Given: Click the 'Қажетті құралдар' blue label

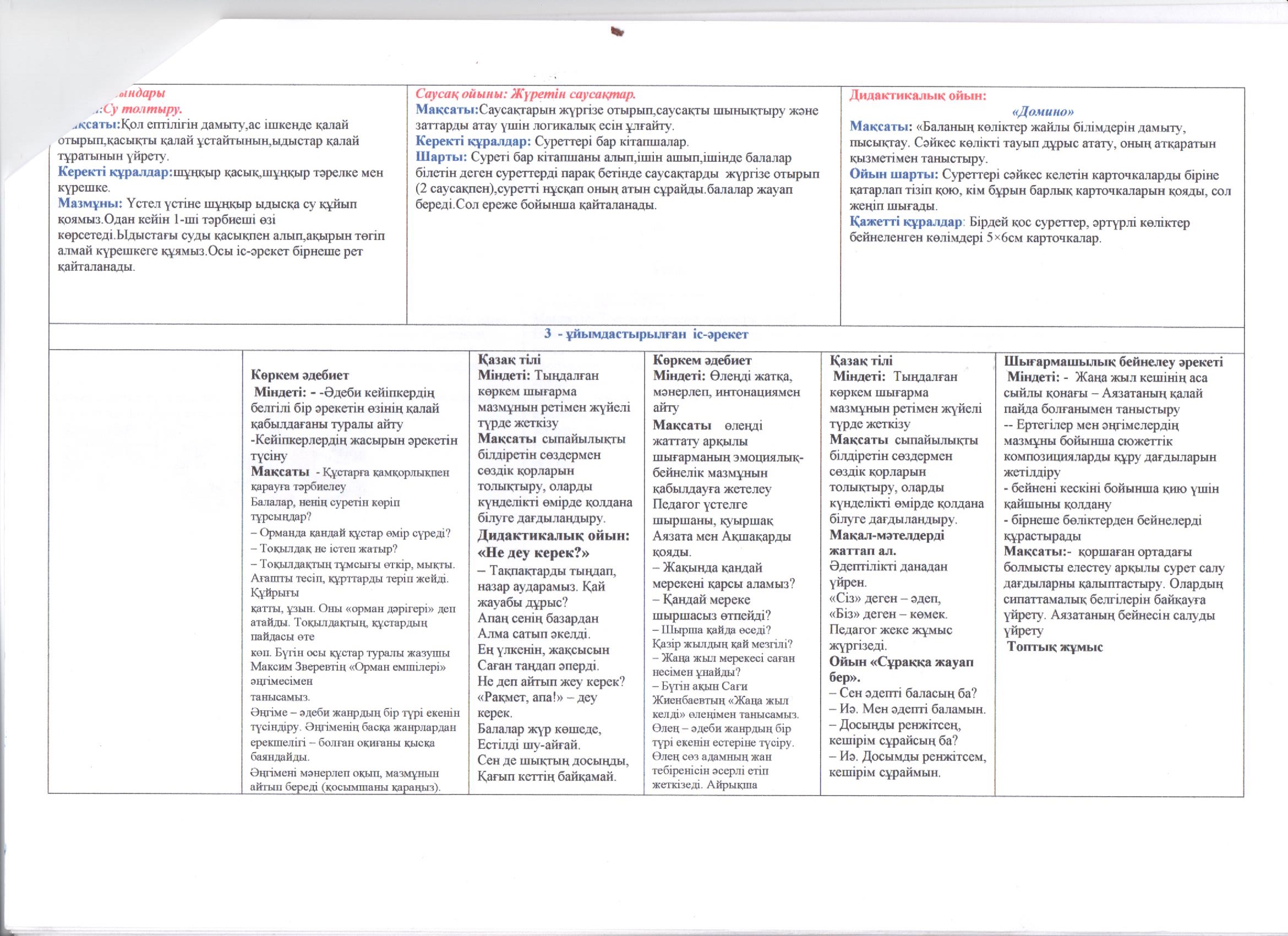Looking at the screenshot, I should pyautogui.click(x=905, y=222).
